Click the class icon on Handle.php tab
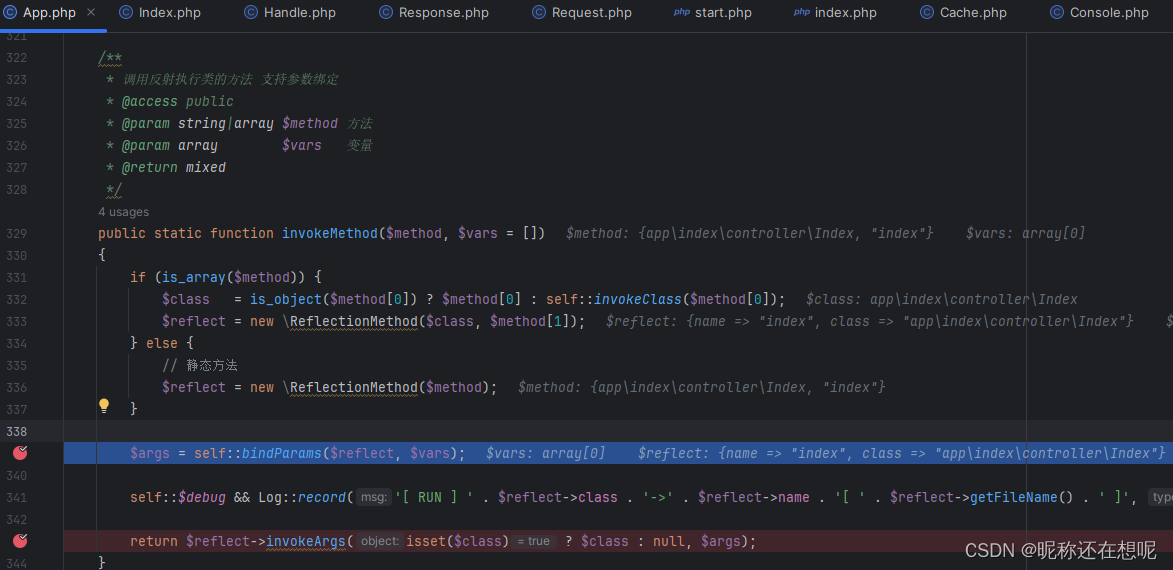This screenshot has width=1173, height=570. 251,13
